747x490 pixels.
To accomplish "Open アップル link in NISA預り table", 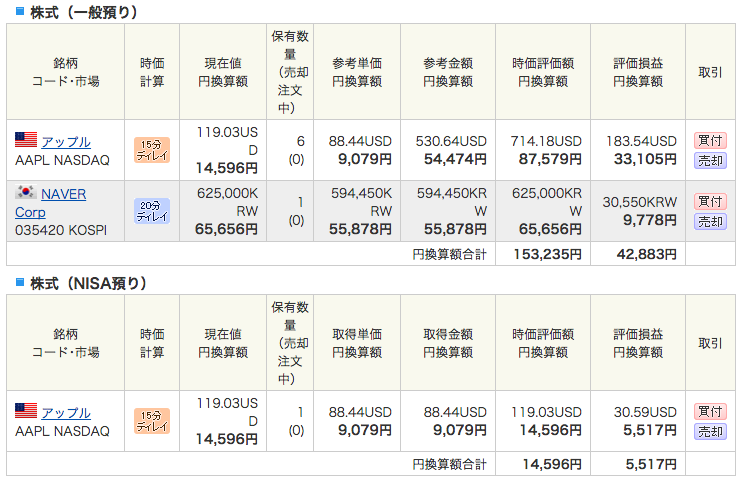I will click(66, 413).
